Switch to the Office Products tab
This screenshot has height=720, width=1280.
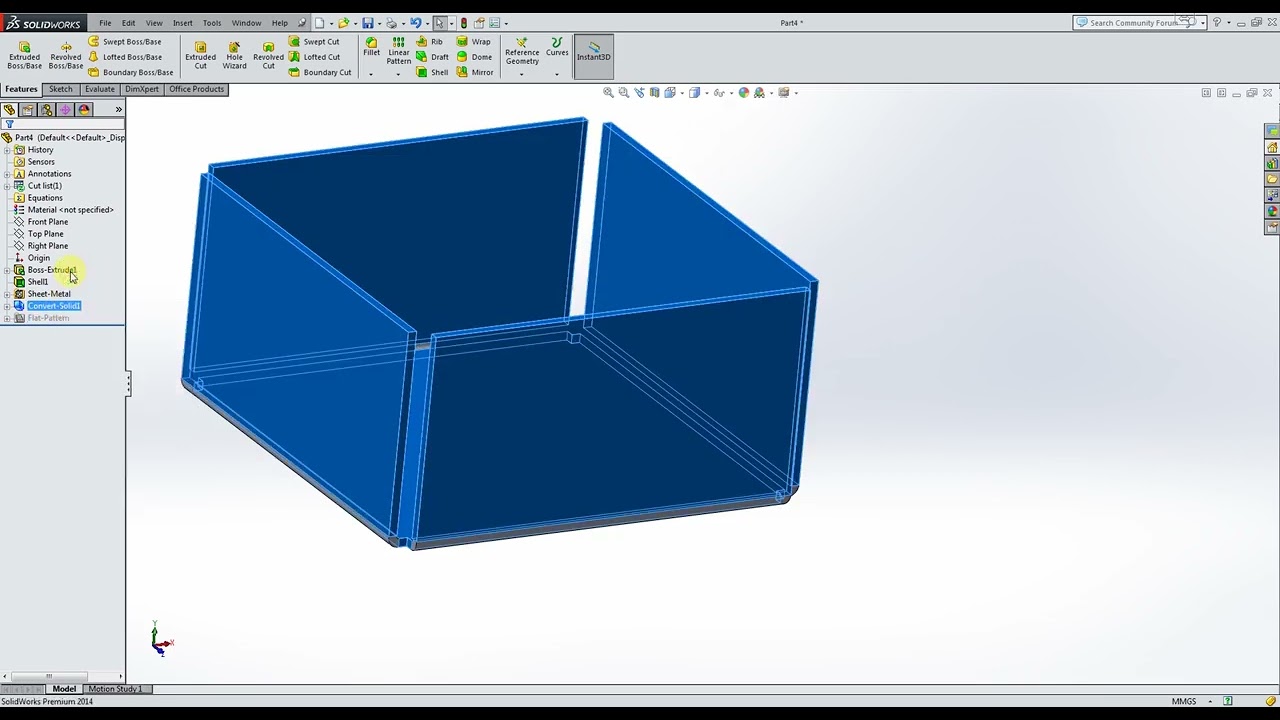point(197,89)
